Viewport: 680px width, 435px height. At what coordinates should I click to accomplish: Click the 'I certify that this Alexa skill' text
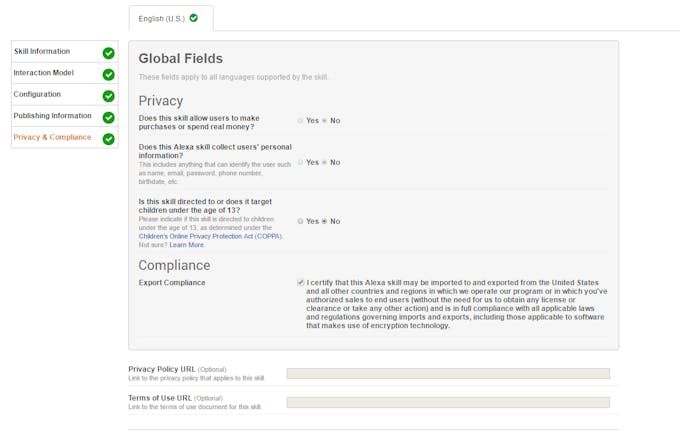(457, 304)
